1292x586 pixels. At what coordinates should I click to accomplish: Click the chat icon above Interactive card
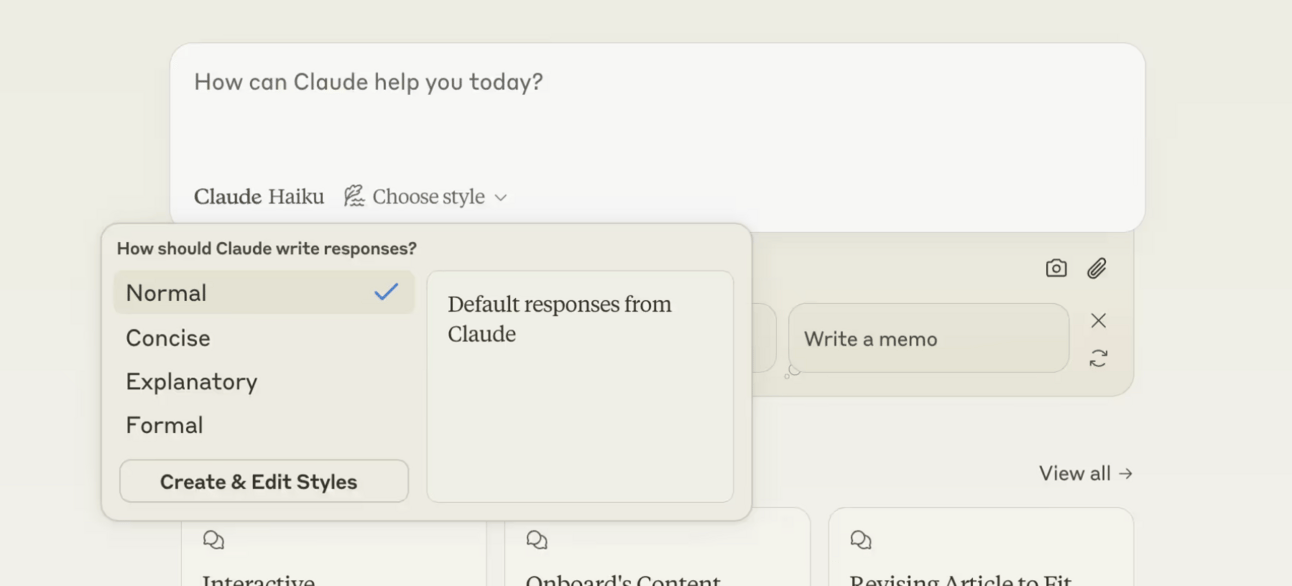(x=214, y=540)
